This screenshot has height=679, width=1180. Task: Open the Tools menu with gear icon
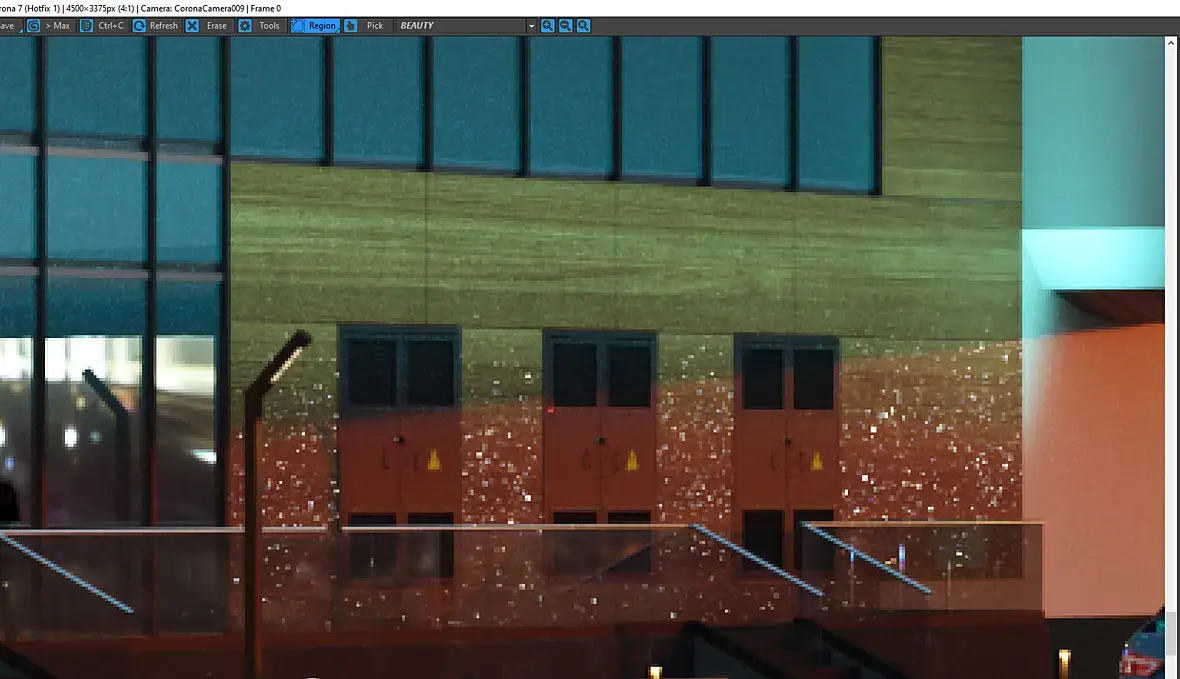(x=260, y=26)
